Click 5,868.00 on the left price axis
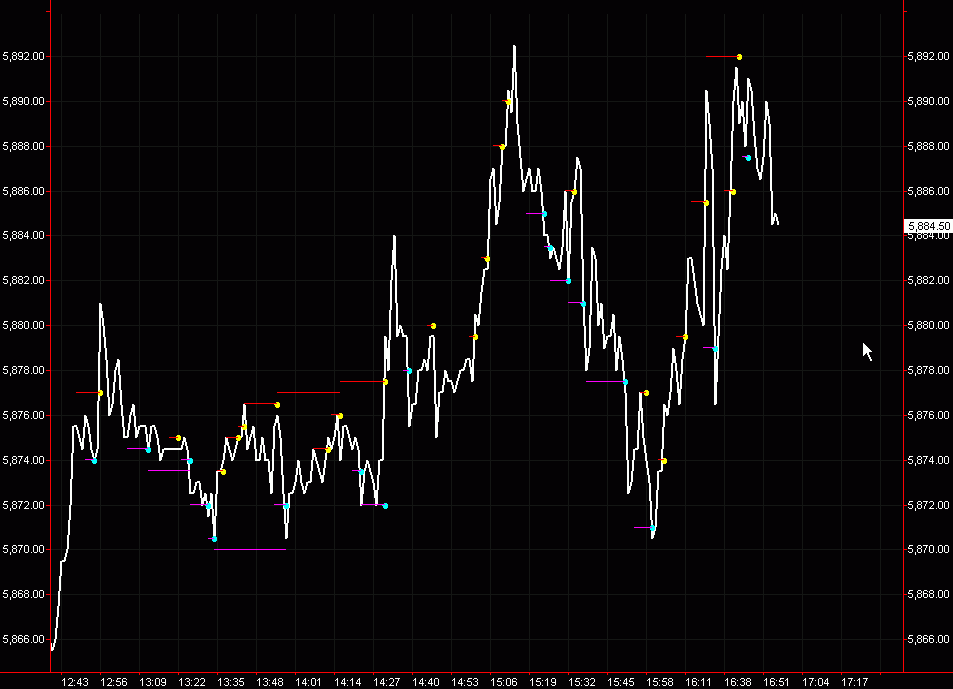 [x=23, y=594]
